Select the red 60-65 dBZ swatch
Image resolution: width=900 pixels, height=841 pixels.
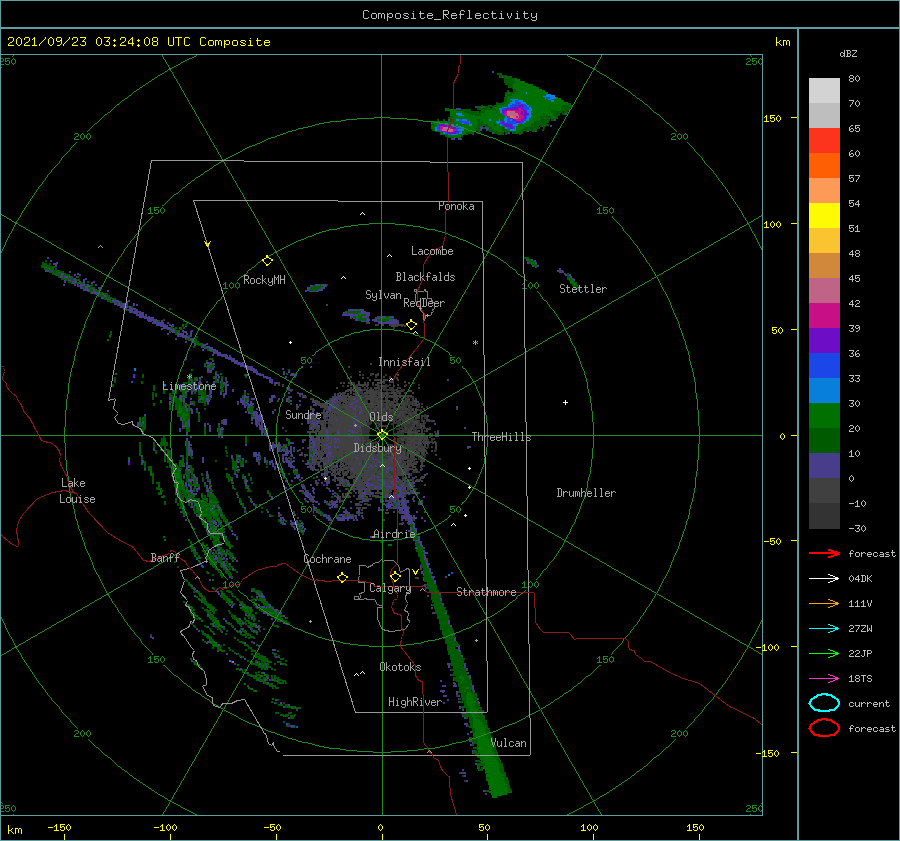824,140
